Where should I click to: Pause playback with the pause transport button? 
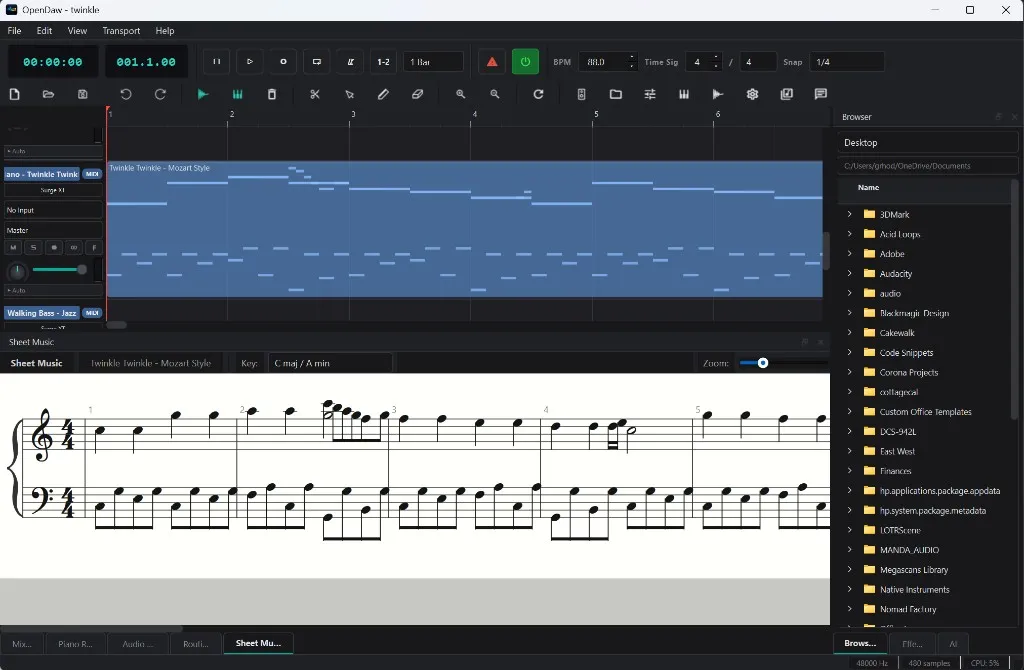[216, 61]
